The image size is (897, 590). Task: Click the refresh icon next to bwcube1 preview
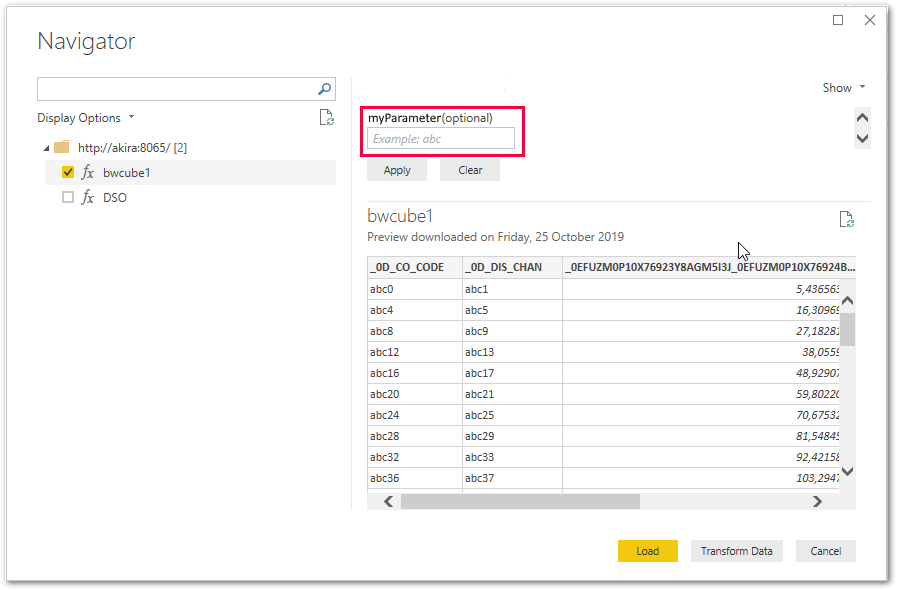coord(846,218)
